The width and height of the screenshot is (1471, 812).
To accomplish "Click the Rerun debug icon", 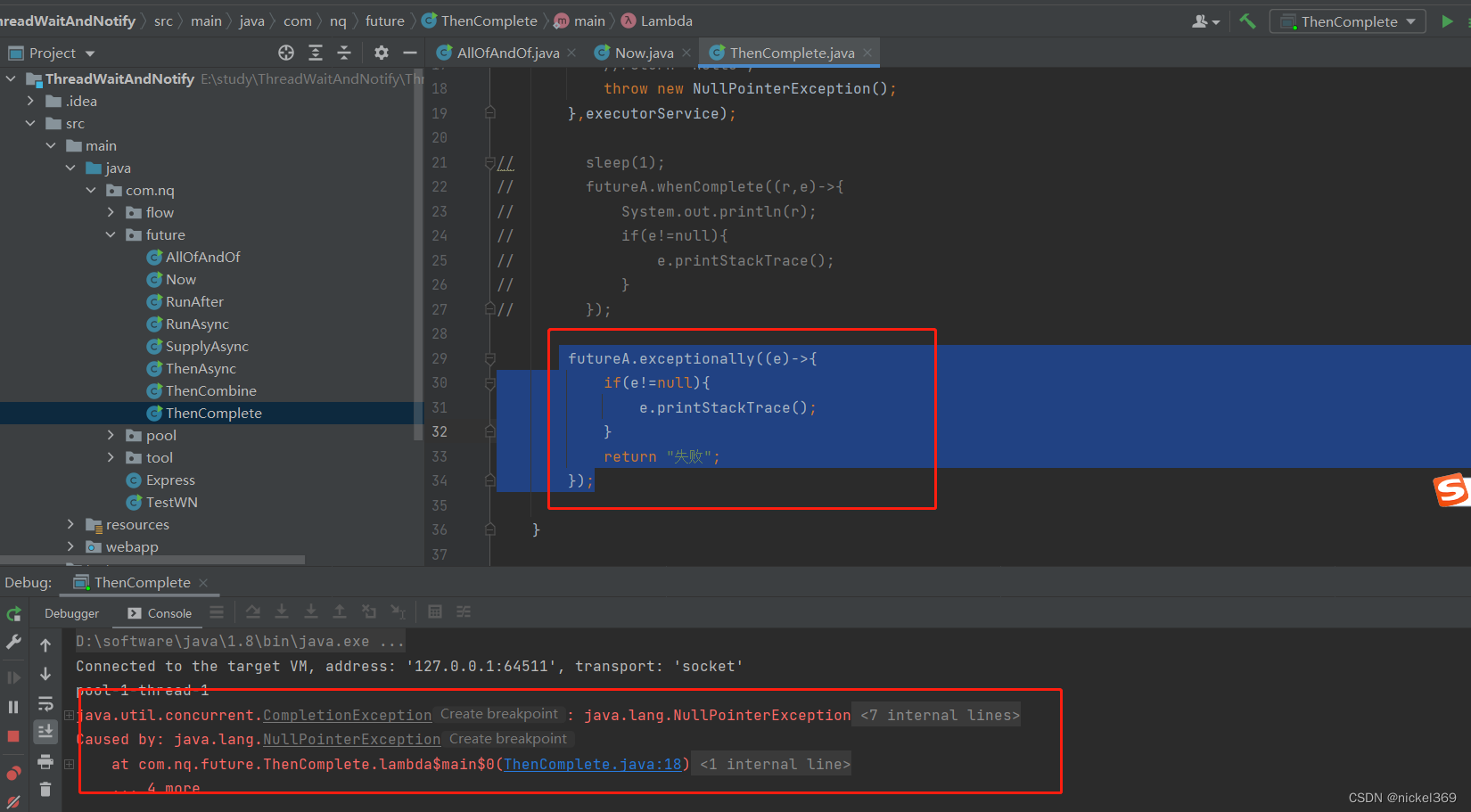I will click(x=13, y=614).
